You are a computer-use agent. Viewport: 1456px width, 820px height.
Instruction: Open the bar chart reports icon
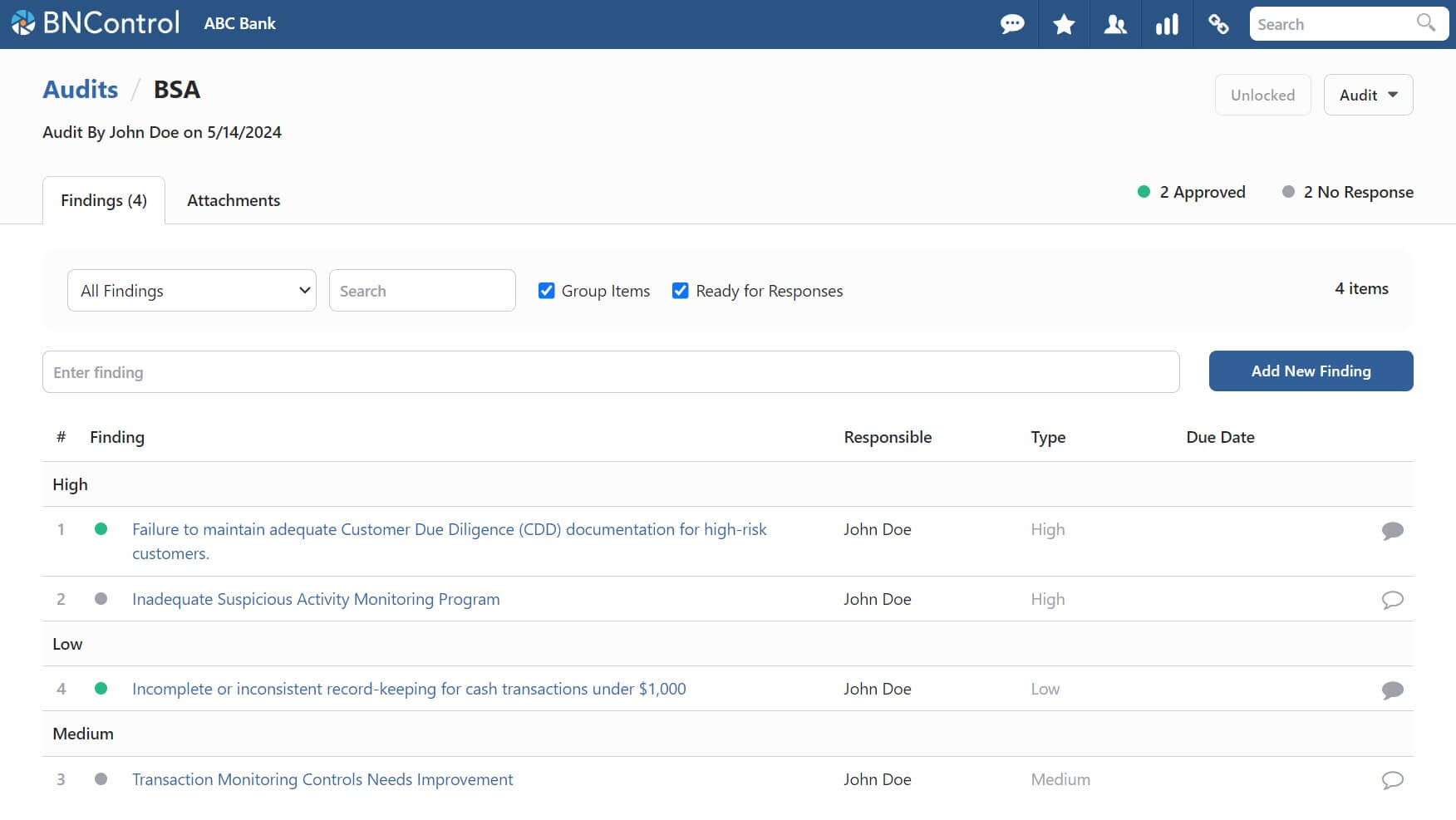pos(1166,24)
